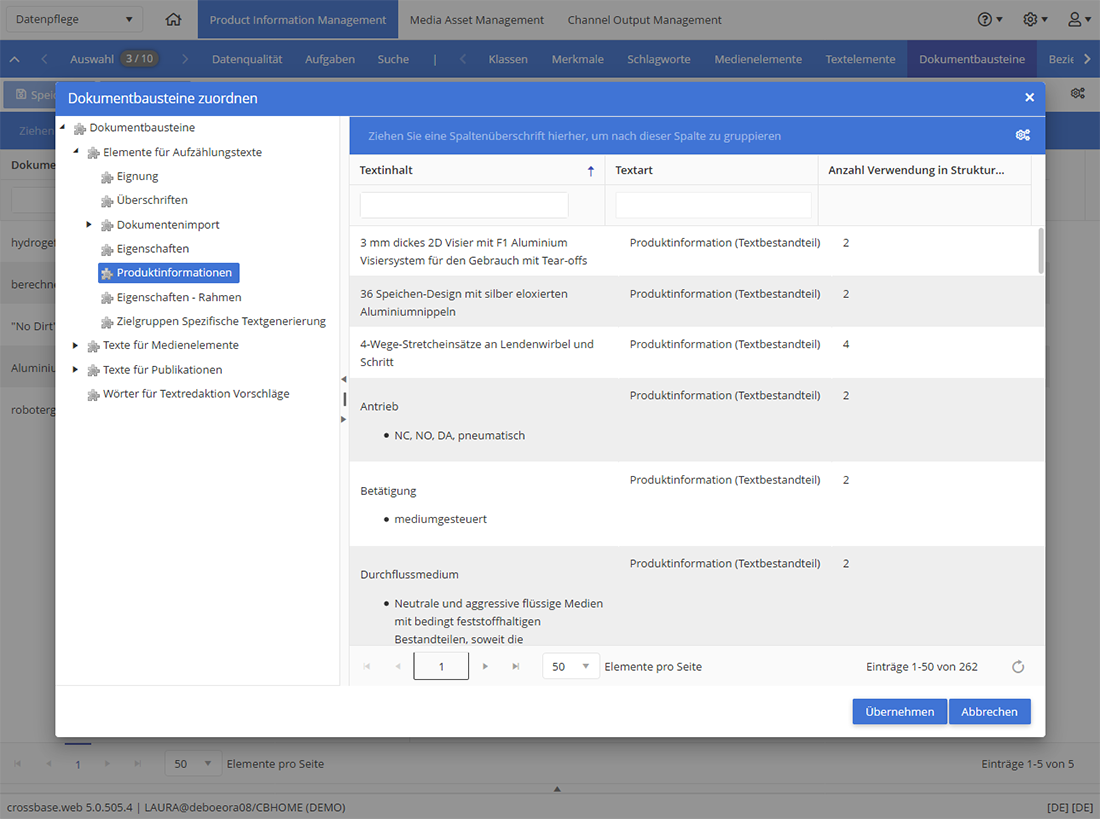Jump to last page in dialog pager
Screen dimensions: 1100x819
pos(516,667)
